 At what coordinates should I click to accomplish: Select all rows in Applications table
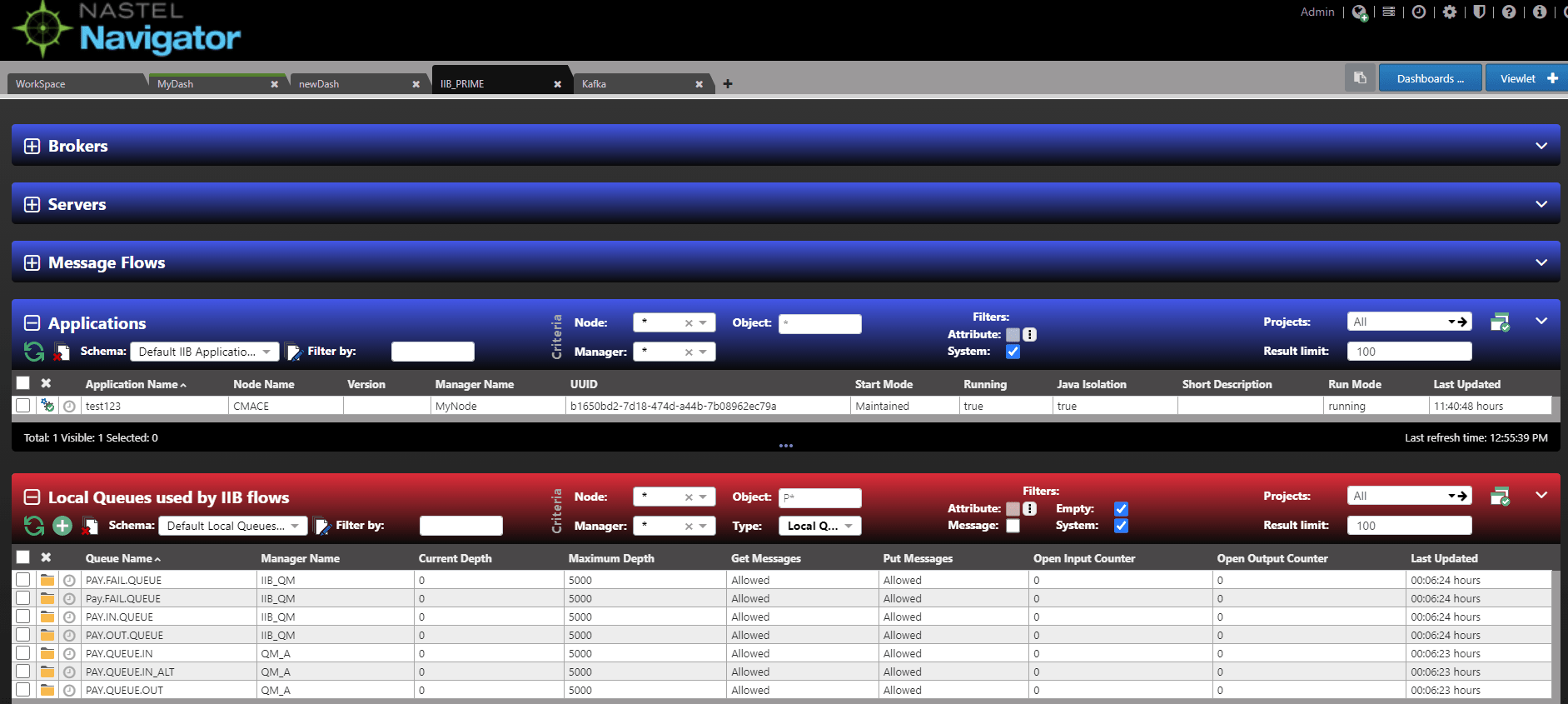point(23,383)
